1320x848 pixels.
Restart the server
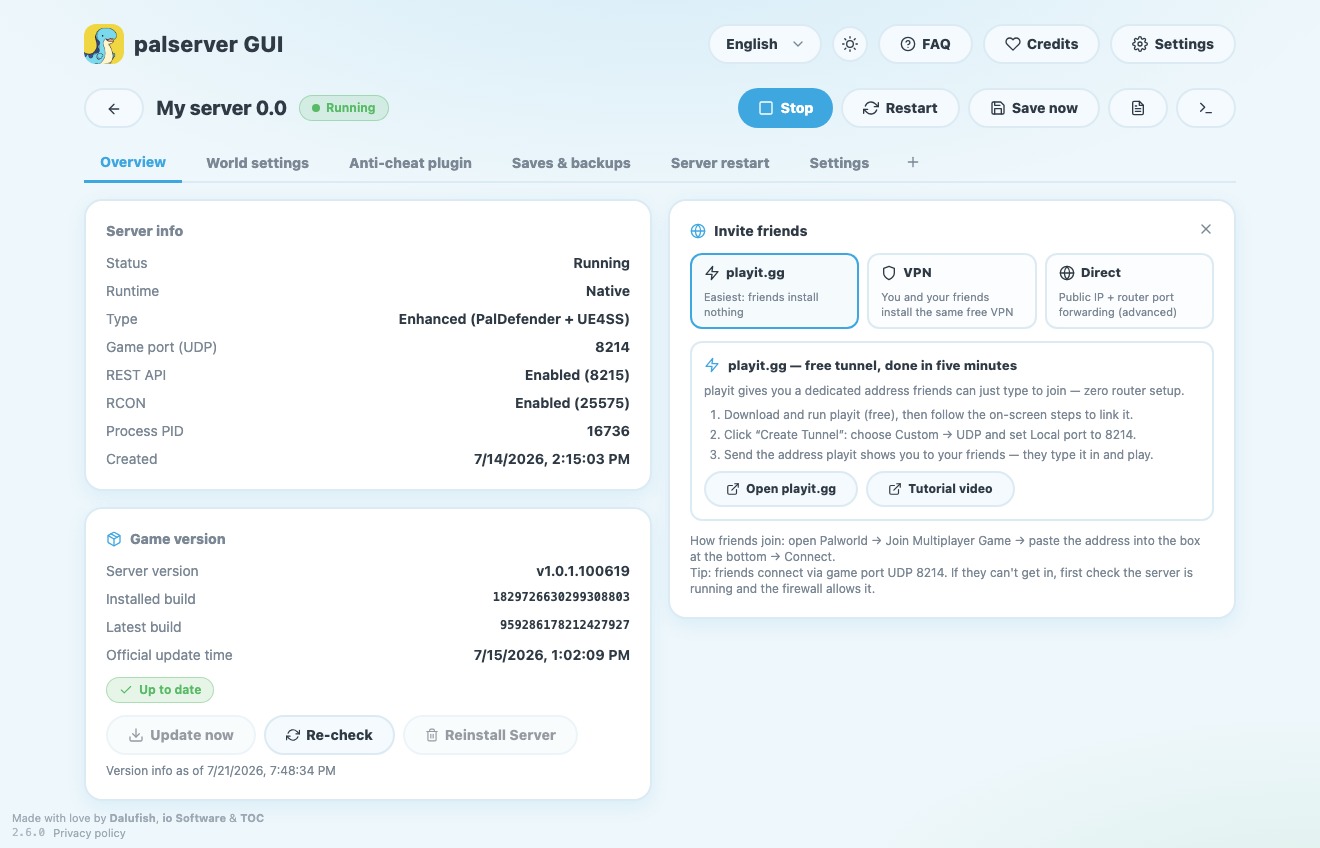pos(900,108)
